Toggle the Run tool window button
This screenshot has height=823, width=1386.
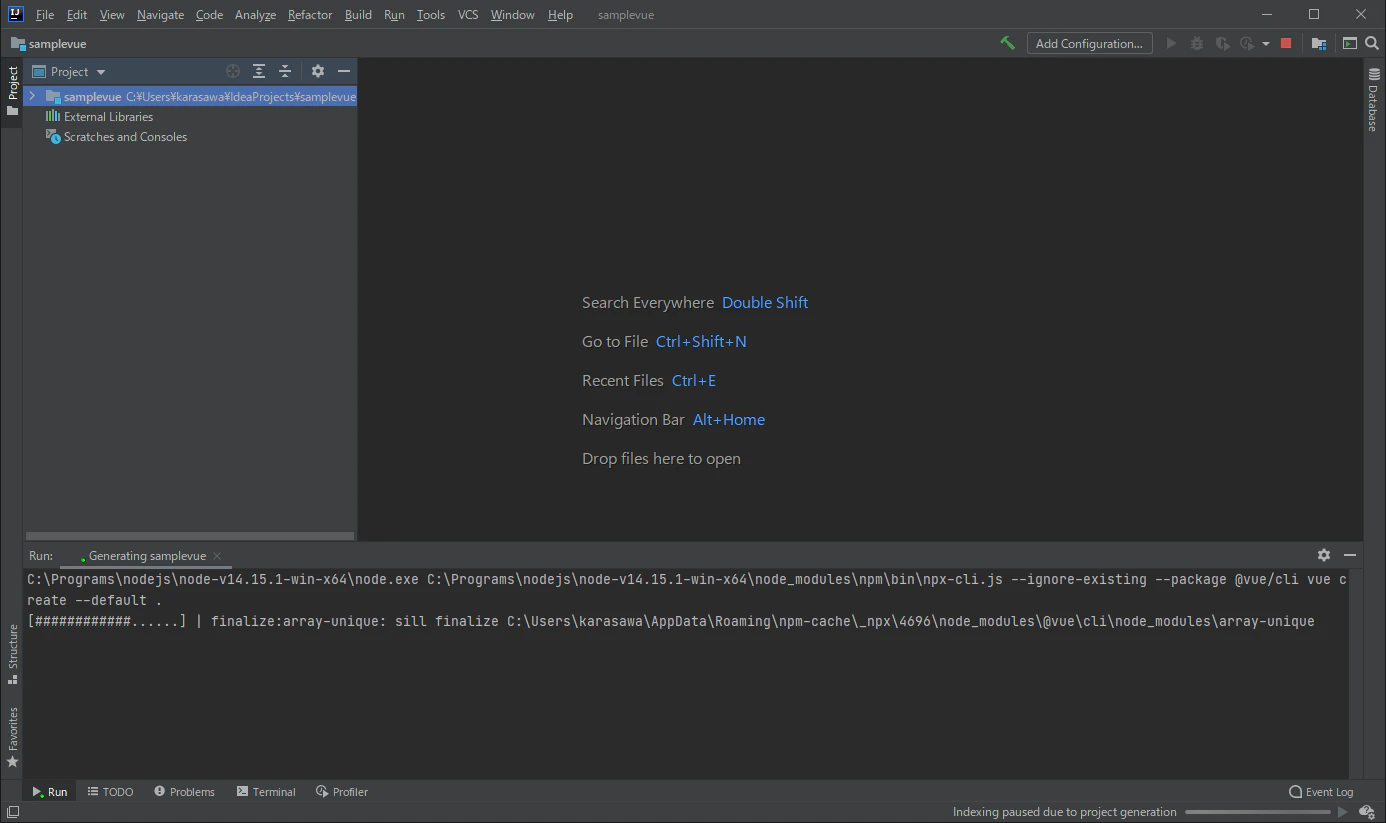[x=50, y=791]
